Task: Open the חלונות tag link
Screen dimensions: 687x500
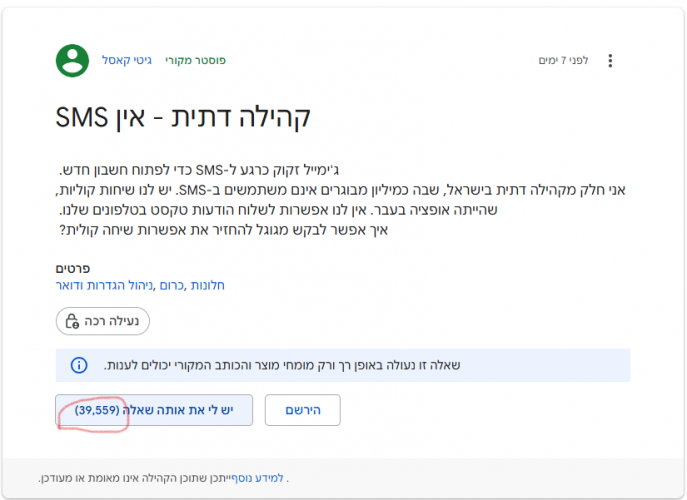Action: tap(207, 285)
